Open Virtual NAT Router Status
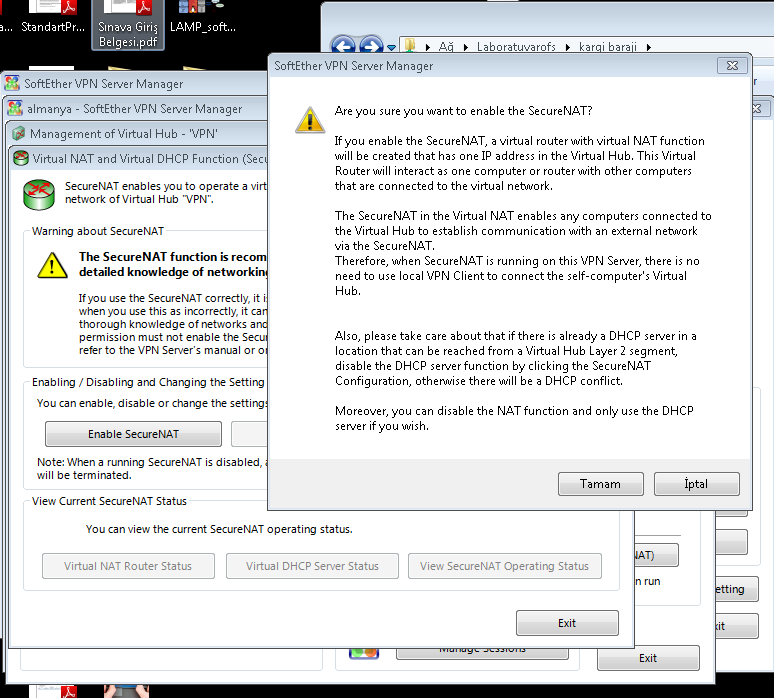 pyautogui.click(x=128, y=566)
